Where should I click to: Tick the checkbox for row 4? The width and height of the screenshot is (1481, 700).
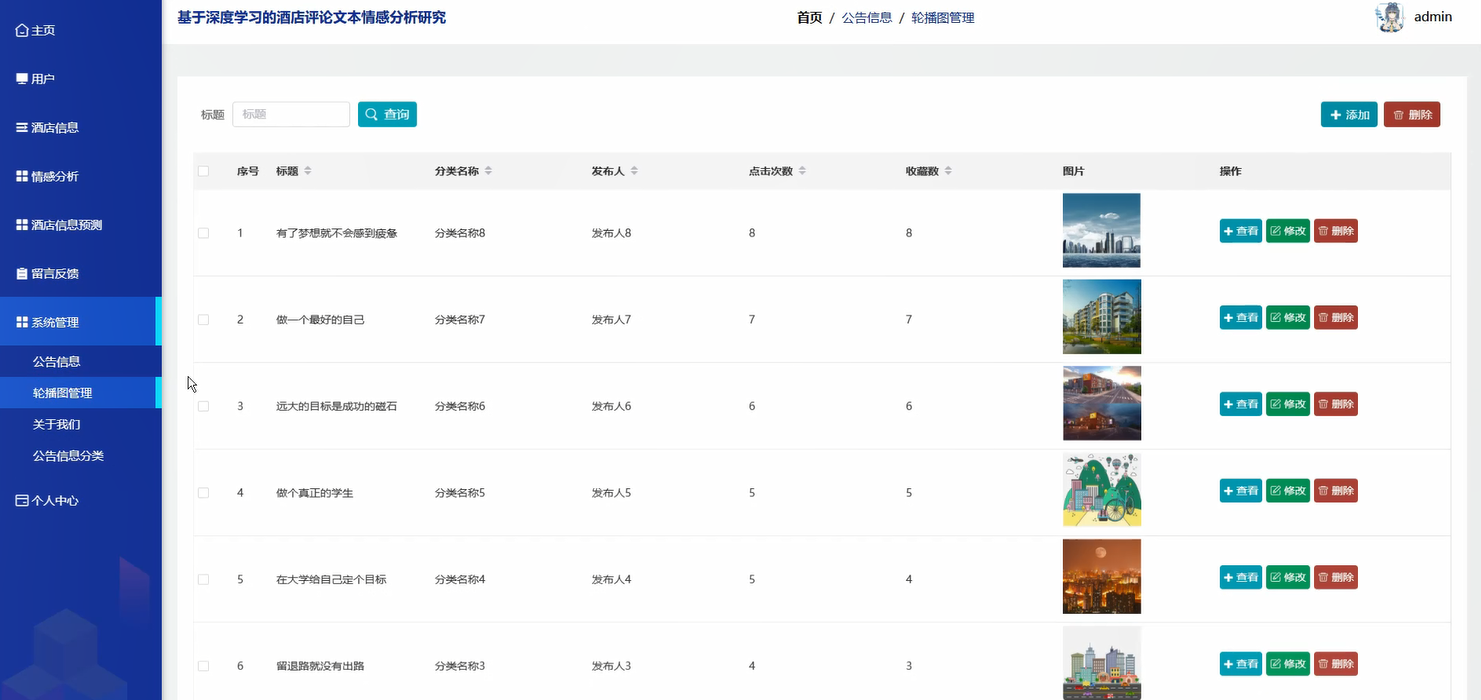pyautogui.click(x=204, y=493)
